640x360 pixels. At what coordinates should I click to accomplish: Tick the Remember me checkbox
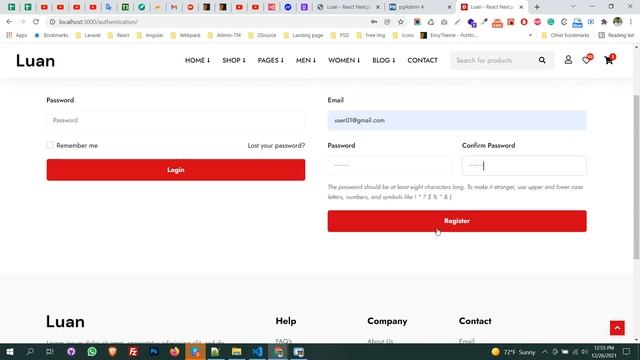[50, 145]
